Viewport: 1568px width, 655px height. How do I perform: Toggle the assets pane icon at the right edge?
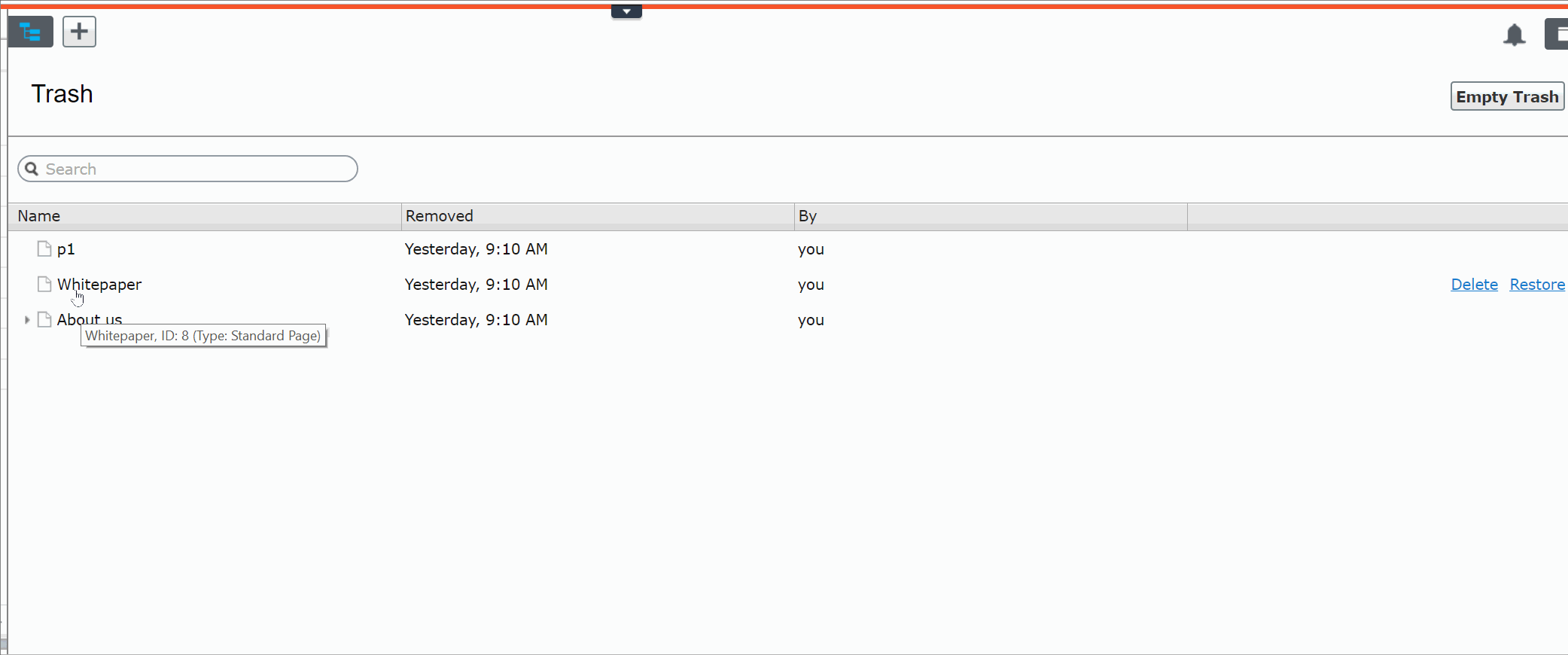(1557, 35)
